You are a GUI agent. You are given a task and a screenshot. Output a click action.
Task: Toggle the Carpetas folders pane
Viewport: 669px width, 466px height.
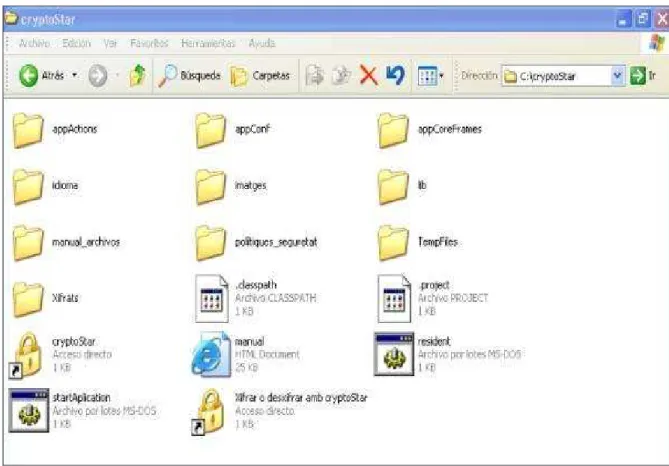(260, 76)
